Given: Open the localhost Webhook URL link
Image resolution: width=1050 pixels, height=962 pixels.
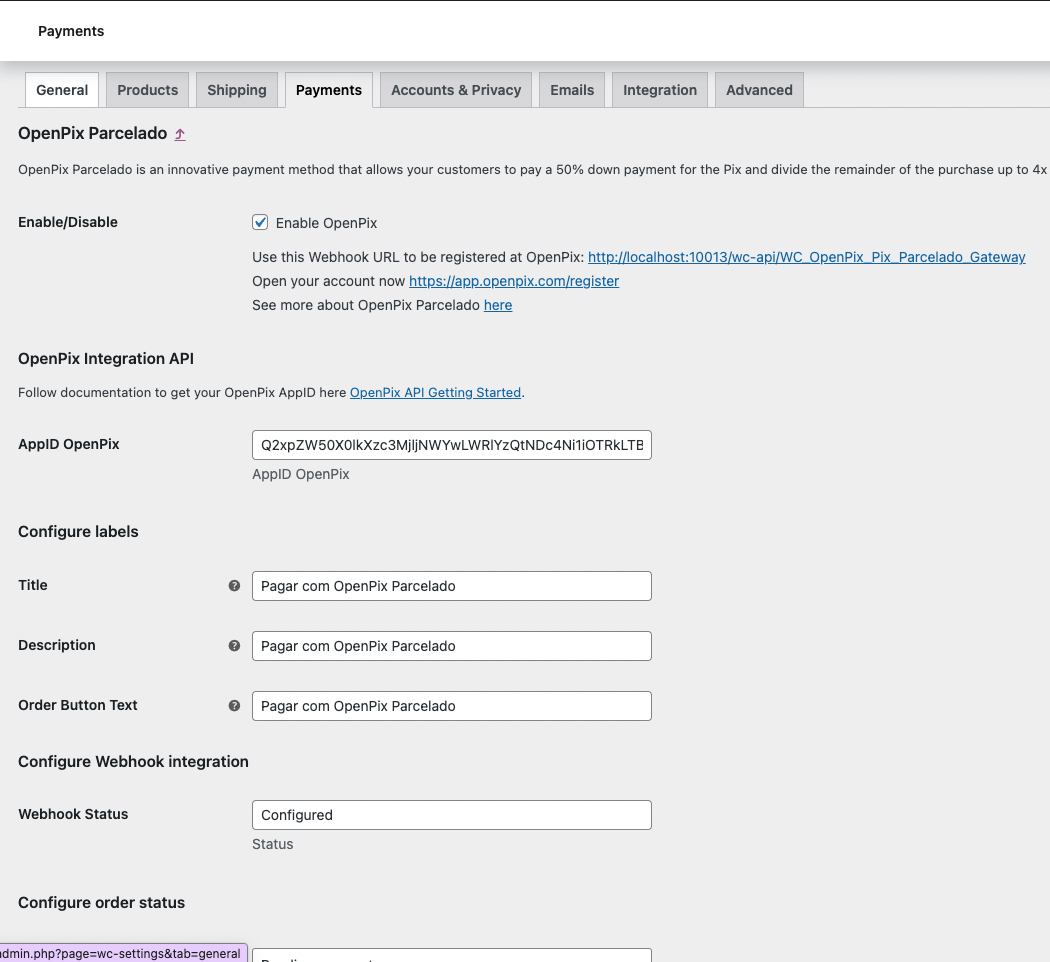Looking at the screenshot, I should coord(806,257).
